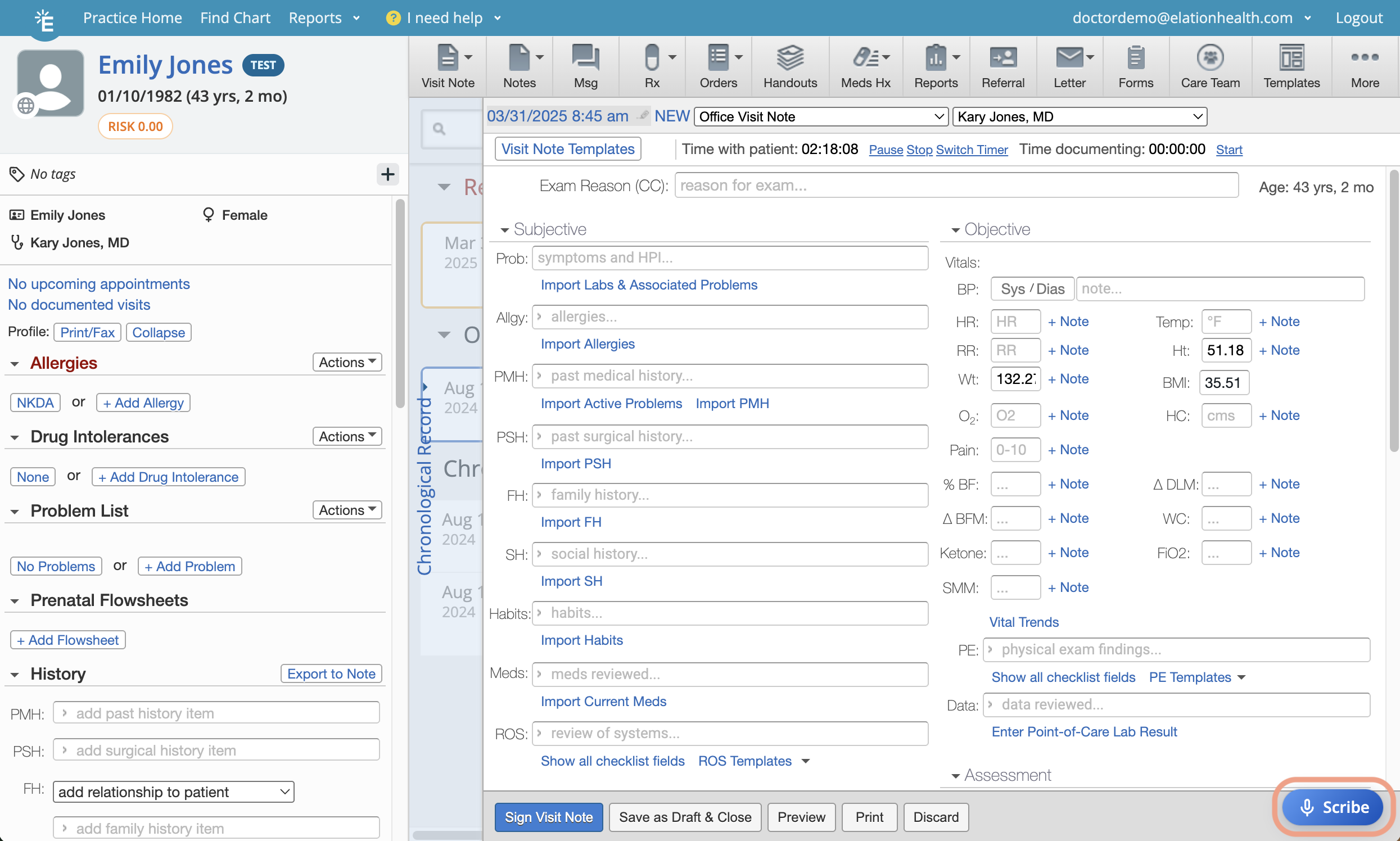This screenshot has width=1400, height=841.
Task: Click the Scribe microphone button
Action: 1333,807
